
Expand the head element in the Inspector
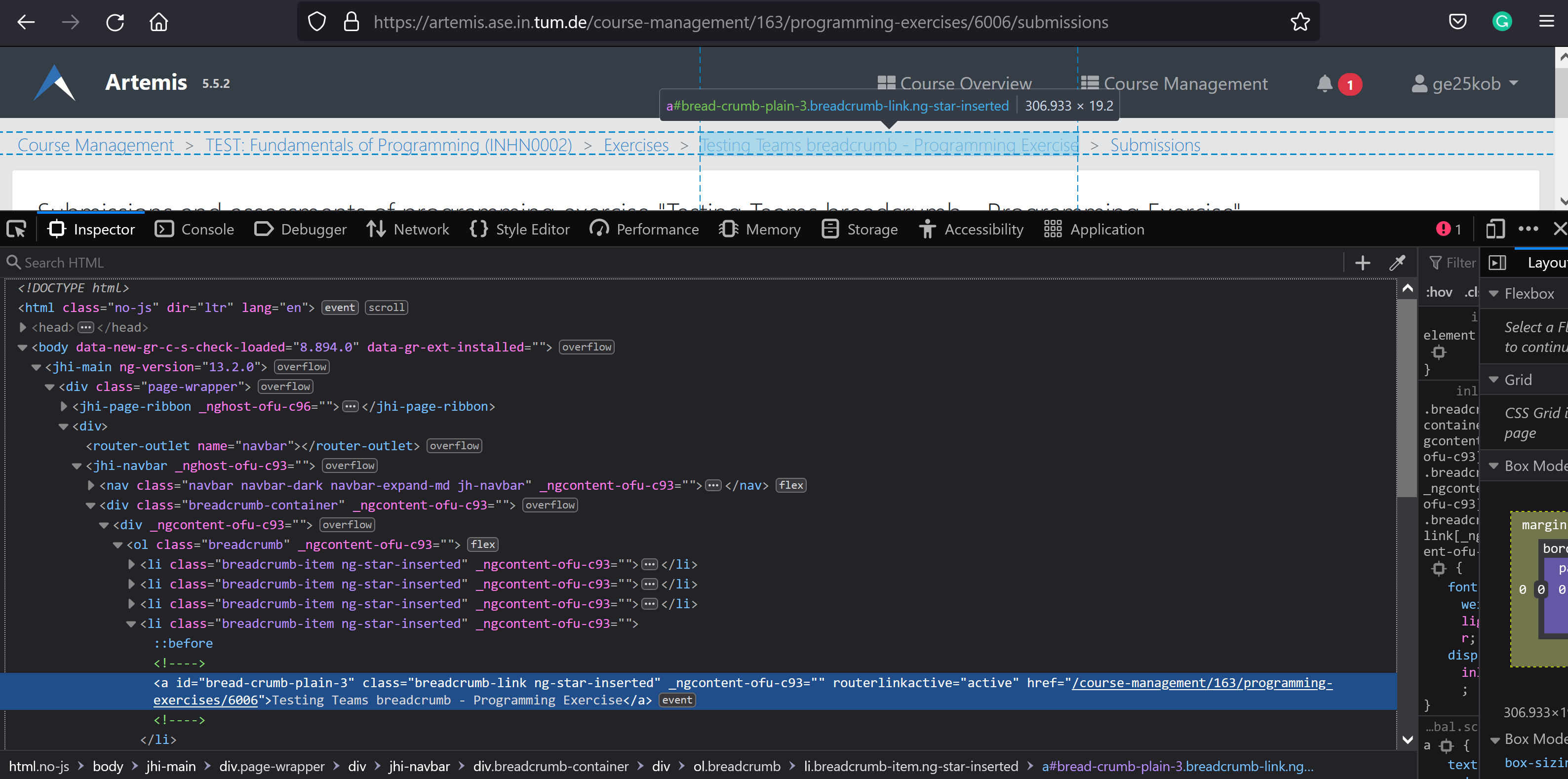[x=23, y=327]
